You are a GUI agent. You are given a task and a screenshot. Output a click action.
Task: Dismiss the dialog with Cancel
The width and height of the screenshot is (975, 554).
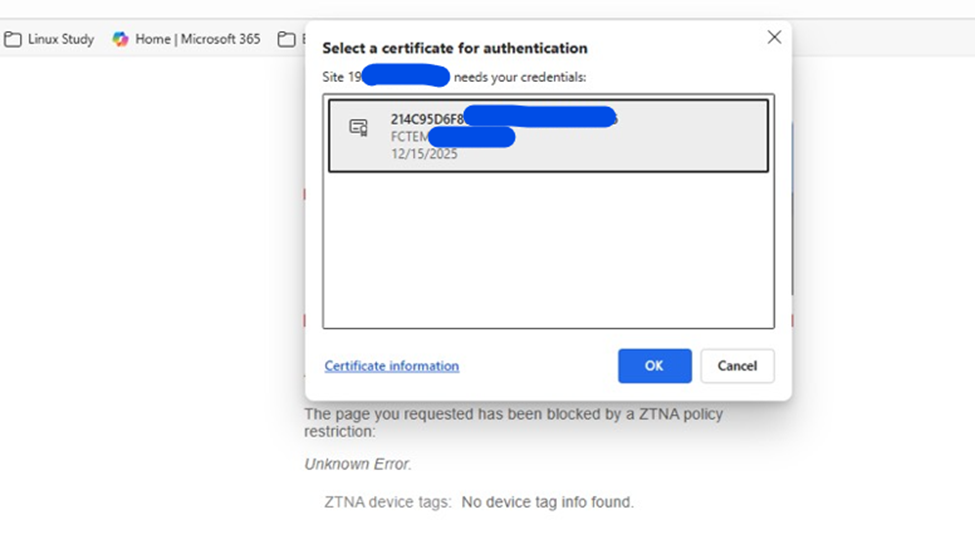coord(737,366)
